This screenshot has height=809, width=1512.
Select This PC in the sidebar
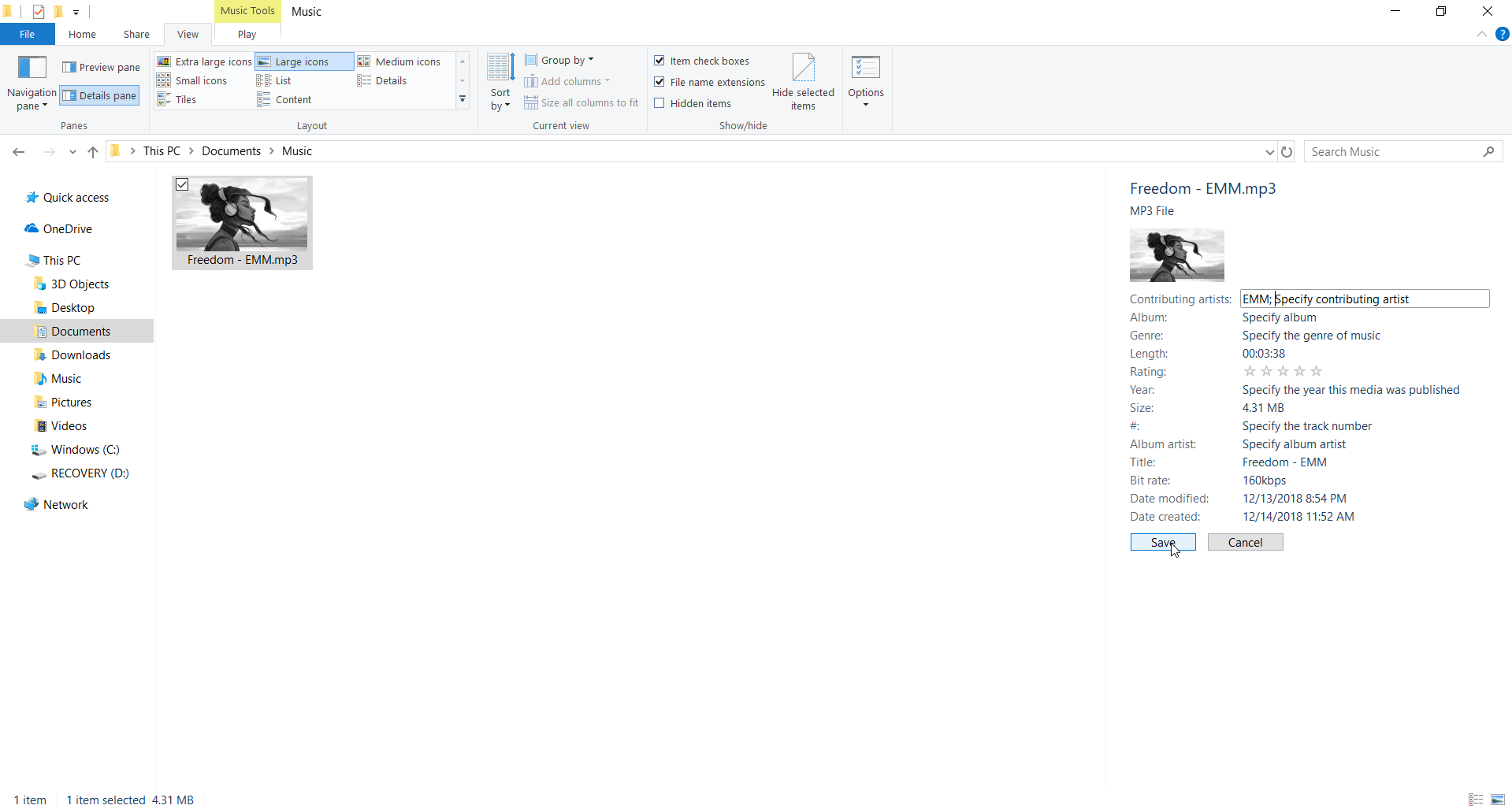61,261
